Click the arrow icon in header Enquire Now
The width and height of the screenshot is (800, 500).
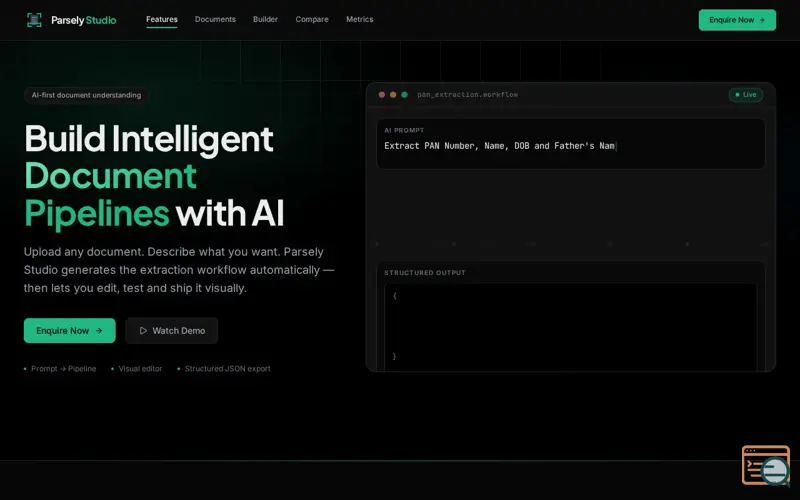[x=762, y=20]
